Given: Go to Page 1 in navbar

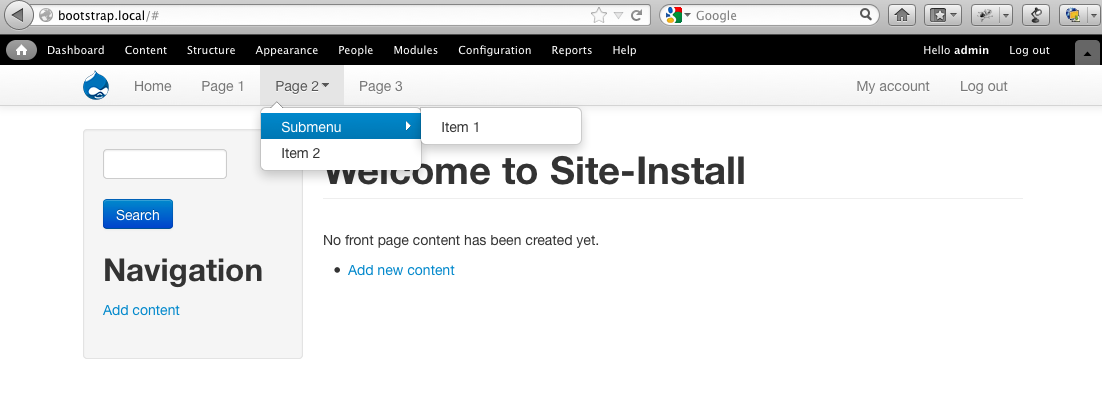Looking at the screenshot, I should (x=223, y=86).
